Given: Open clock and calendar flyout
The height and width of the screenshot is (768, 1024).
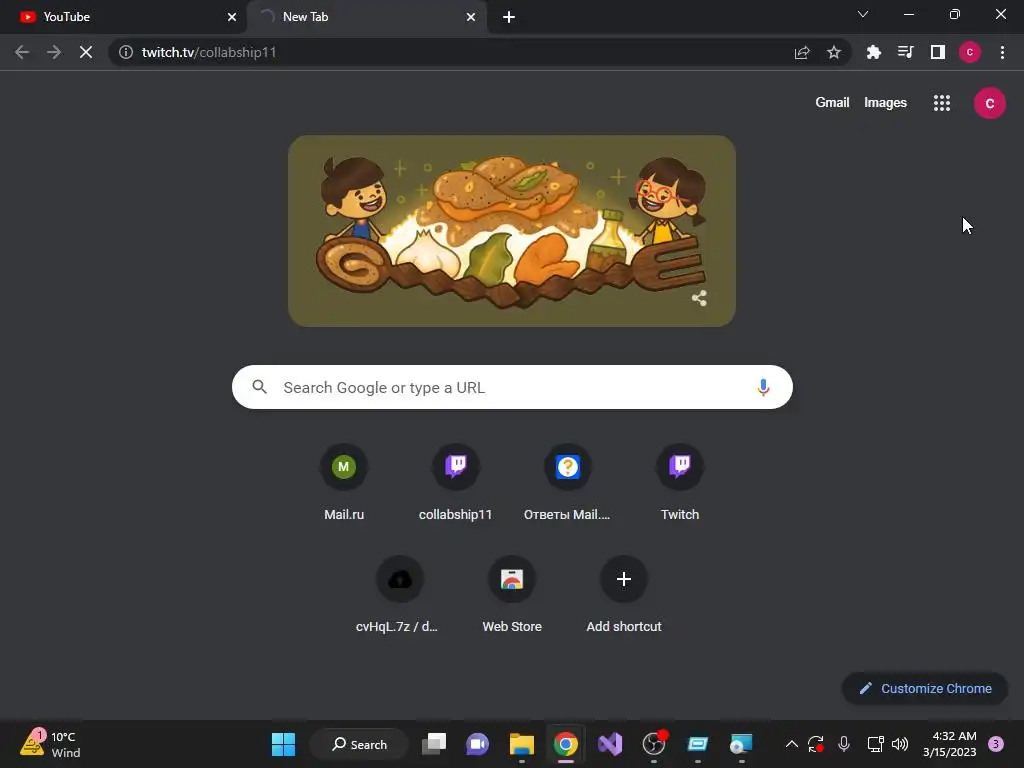Looking at the screenshot, I should point(950,744).
